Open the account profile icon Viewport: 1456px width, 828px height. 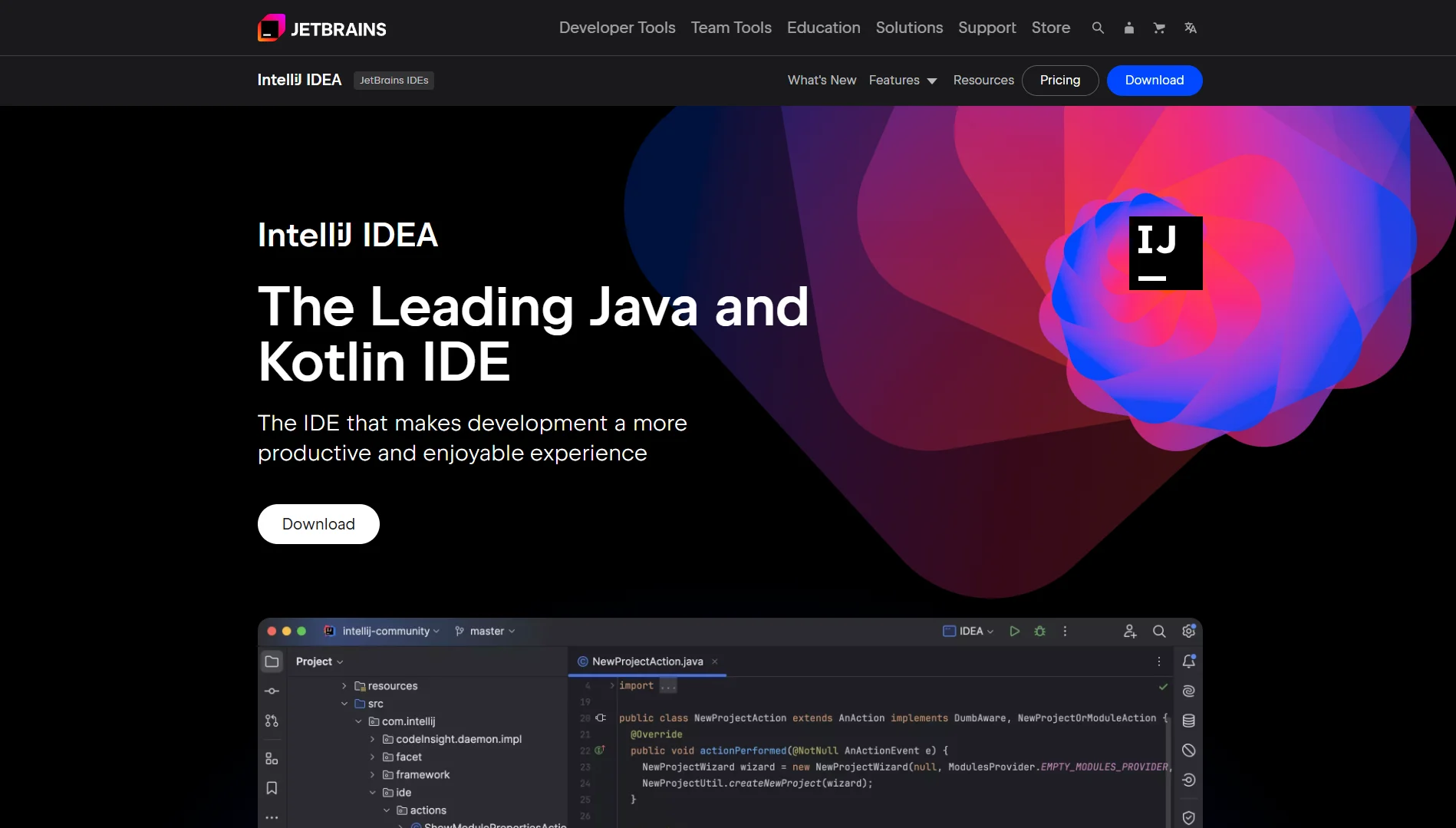(1128, 28)
